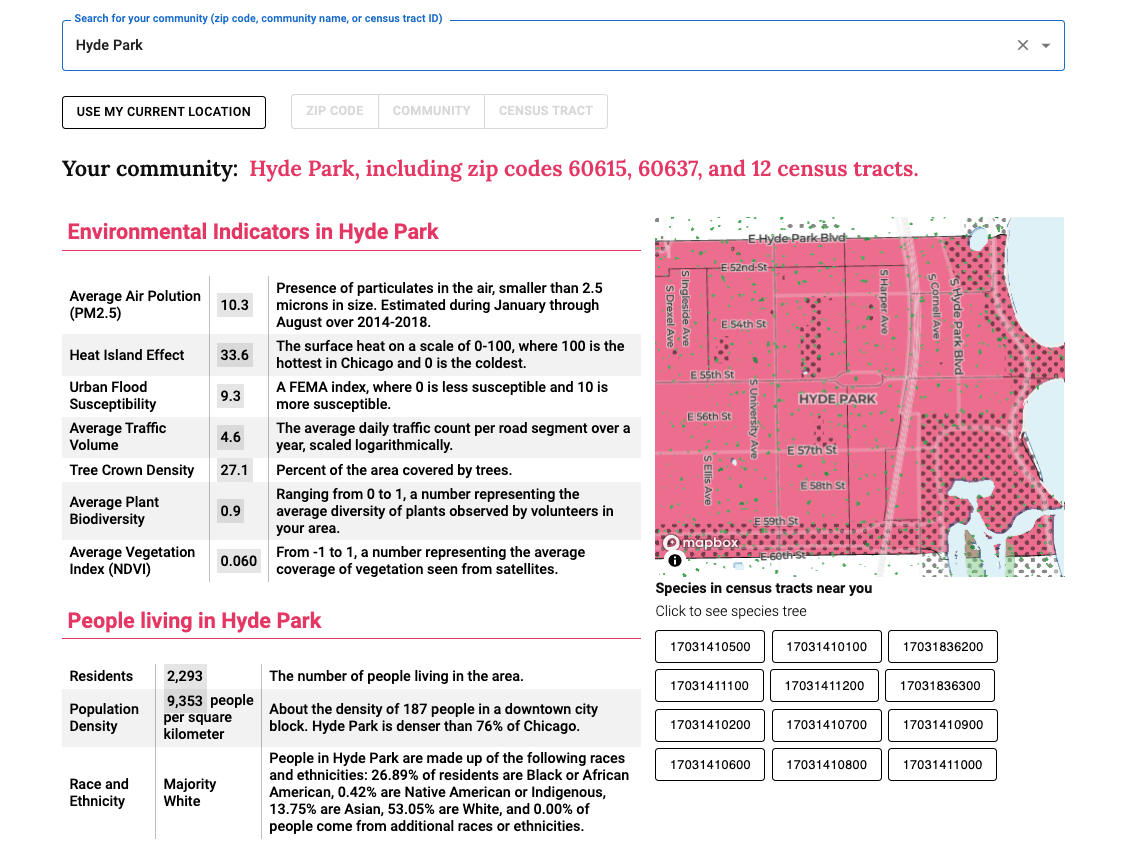Open the Mapbox logo link
The width and height of the screenshot is (1124, 852).
click(701, 543)
